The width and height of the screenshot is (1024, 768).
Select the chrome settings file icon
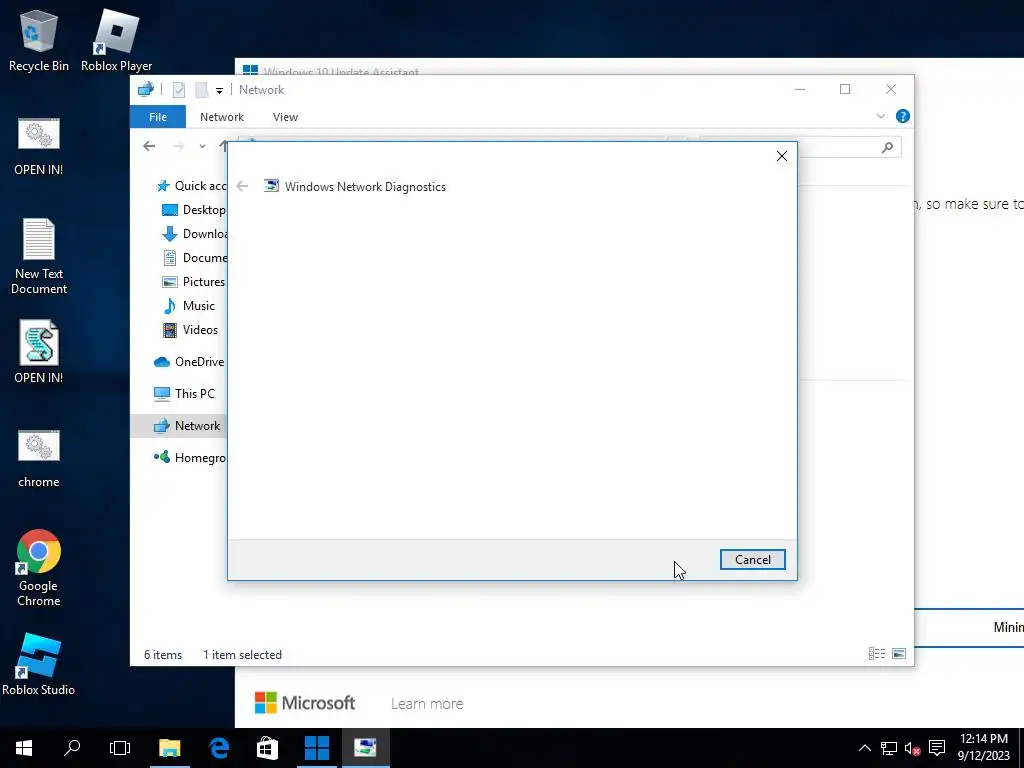[39, 458]
